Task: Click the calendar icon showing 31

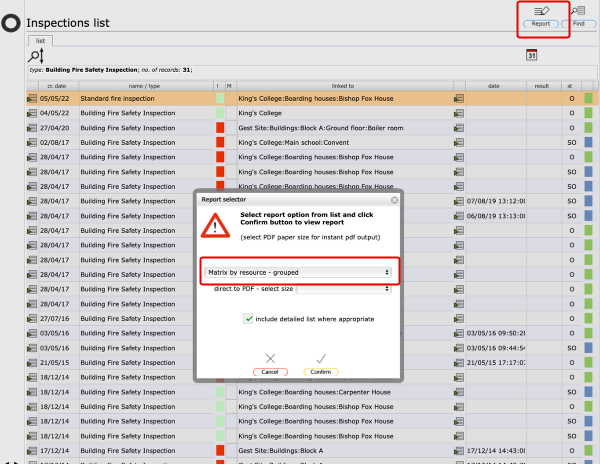Action: [x=532, y=56]
